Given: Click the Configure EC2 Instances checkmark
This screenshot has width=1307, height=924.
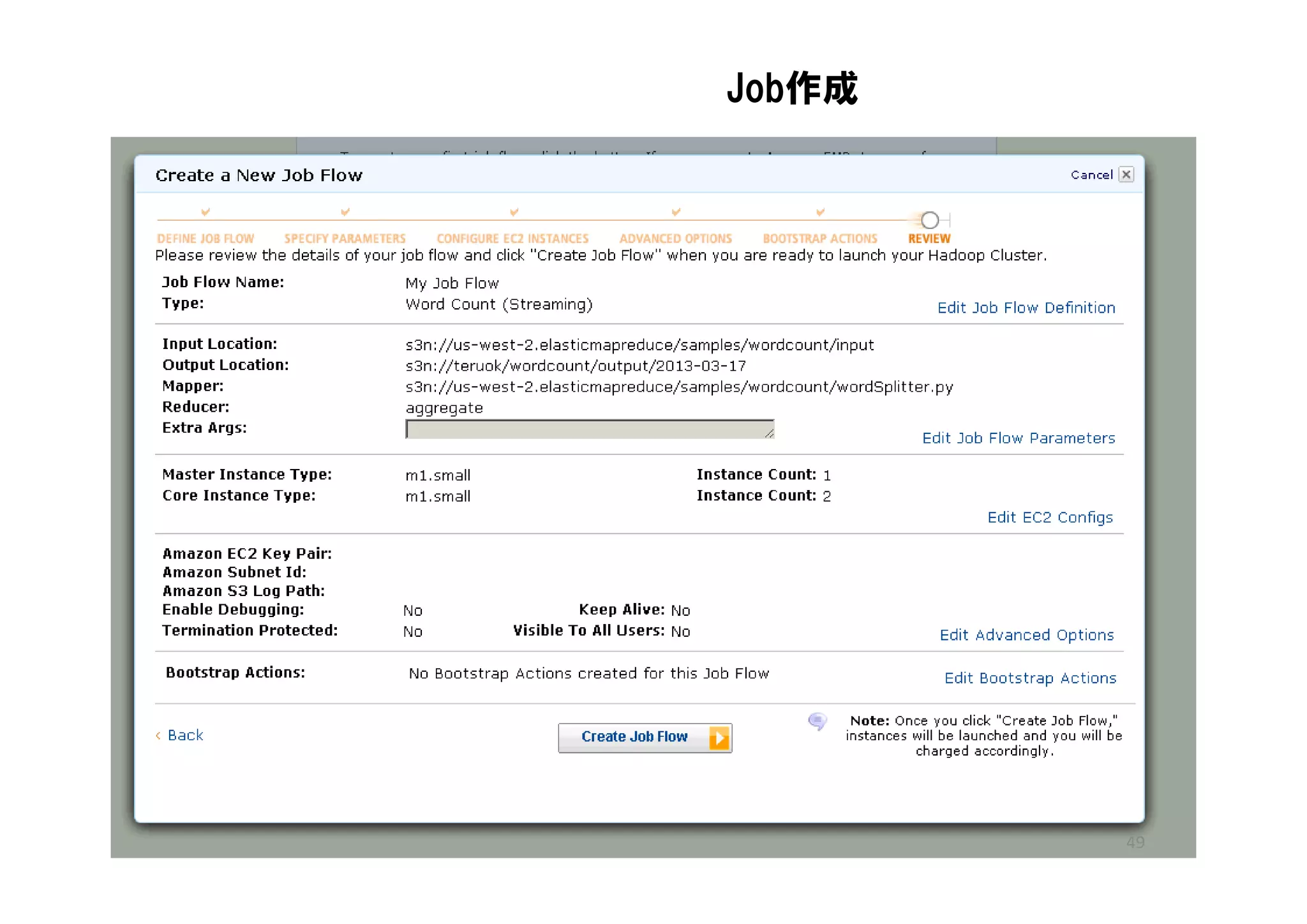Looking at the screenshot, I should click(x=514, y=211).
